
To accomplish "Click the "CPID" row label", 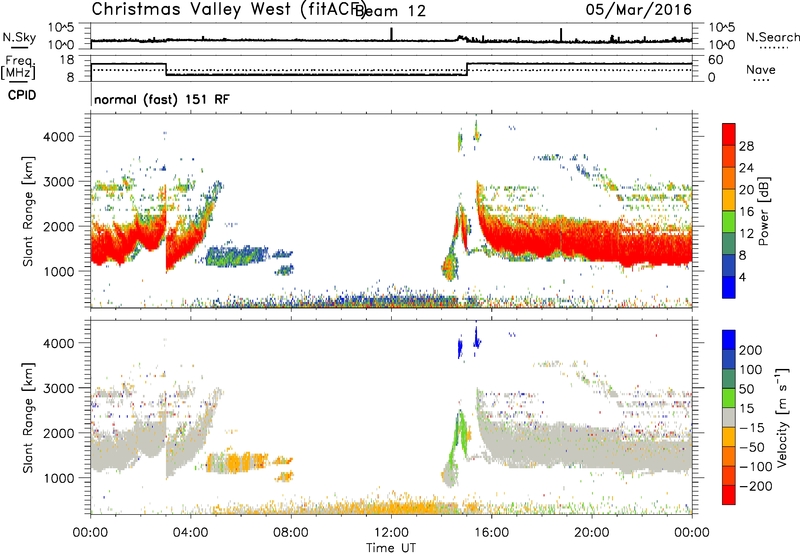I will [22, 95].
